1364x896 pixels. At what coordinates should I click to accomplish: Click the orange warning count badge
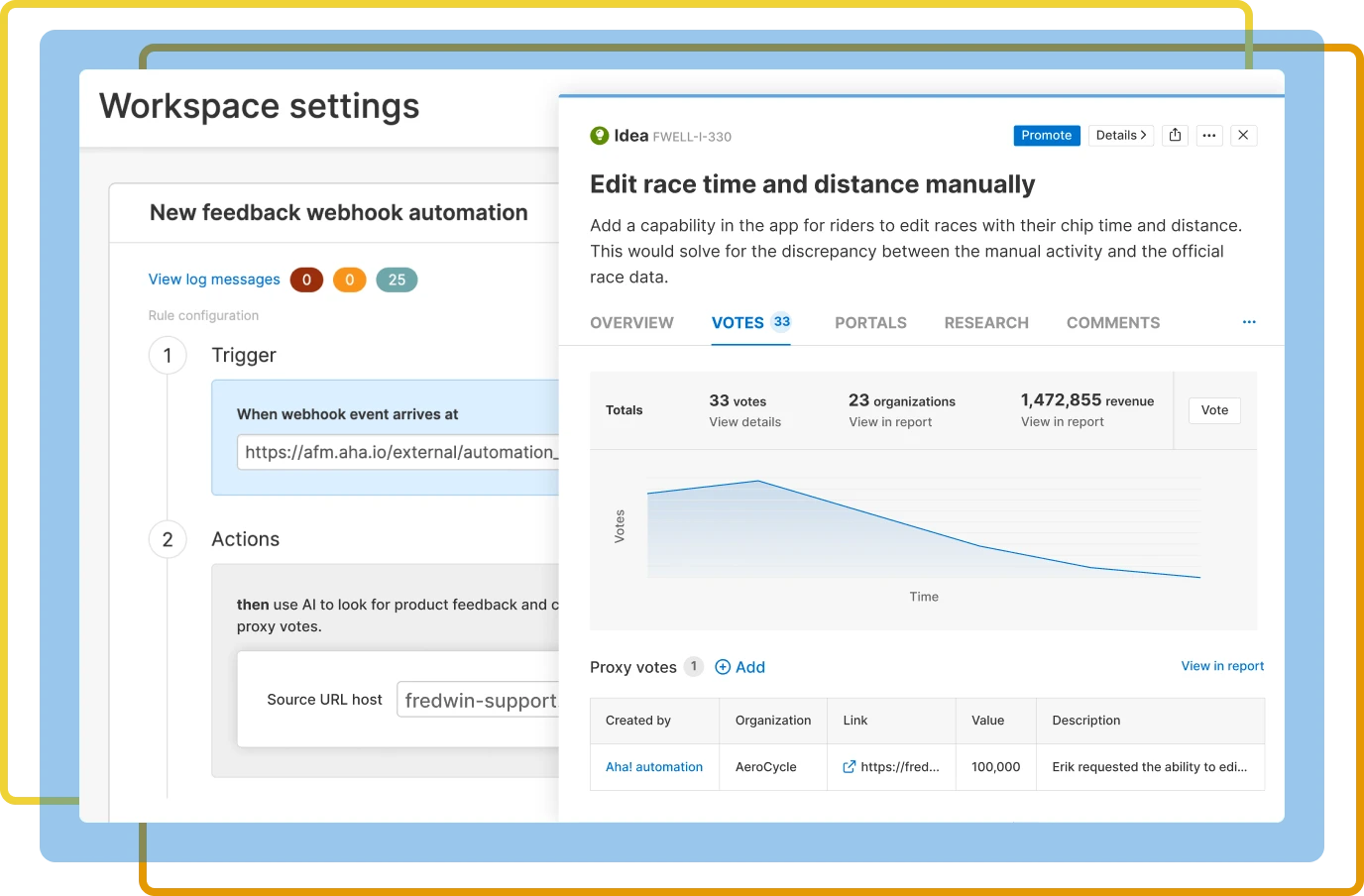click(349, 280)
